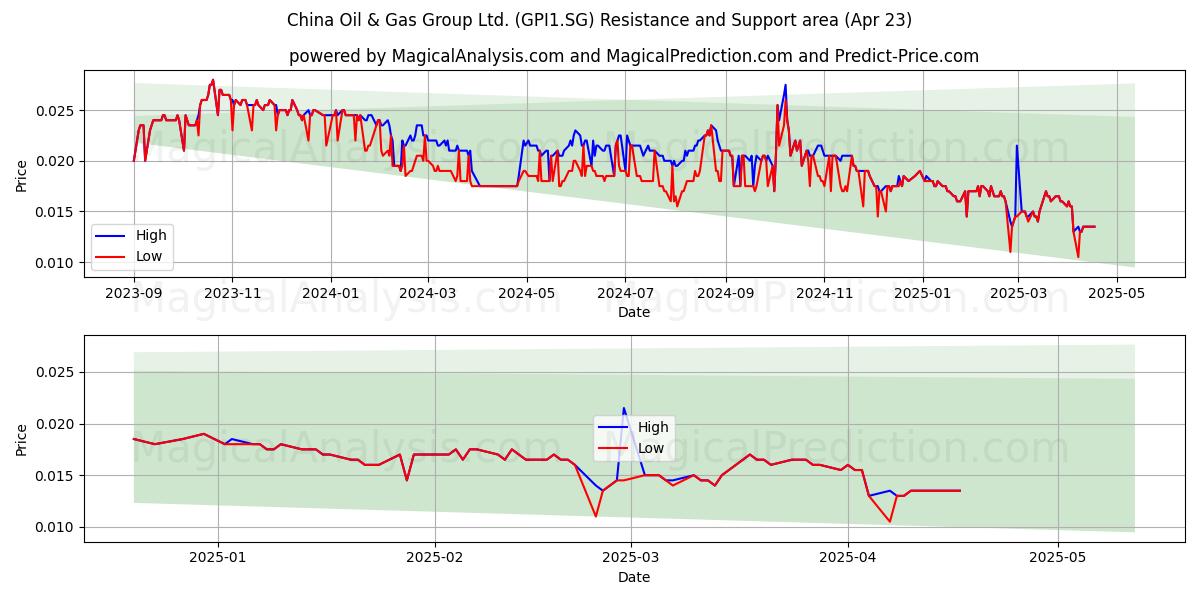This screenshot has height=600, width=1200.
Task: Click the 2024-03 tick label
Action: (428, 293)
